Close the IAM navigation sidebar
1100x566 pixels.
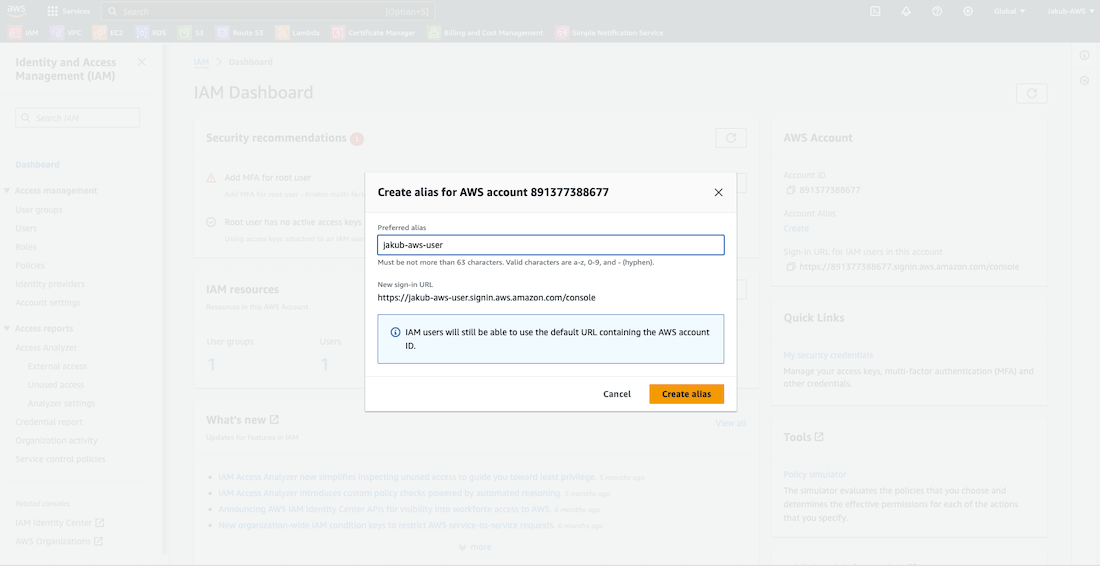(142, 62)
